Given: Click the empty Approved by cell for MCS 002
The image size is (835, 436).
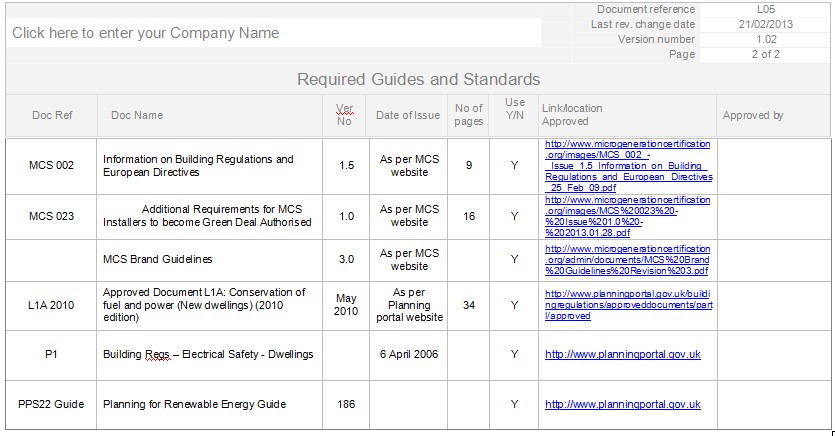Looking at the screenshot, I should 772,165.
